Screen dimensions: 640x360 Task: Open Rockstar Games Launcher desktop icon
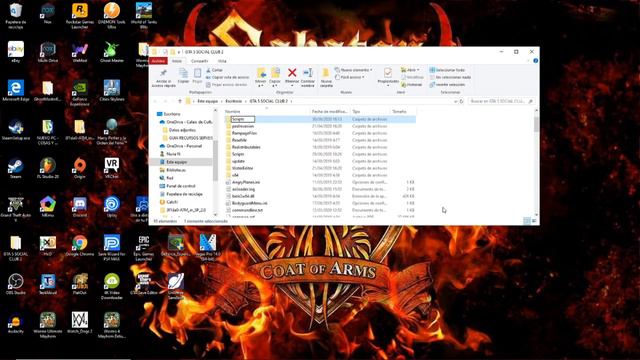[x=80, y=16]
